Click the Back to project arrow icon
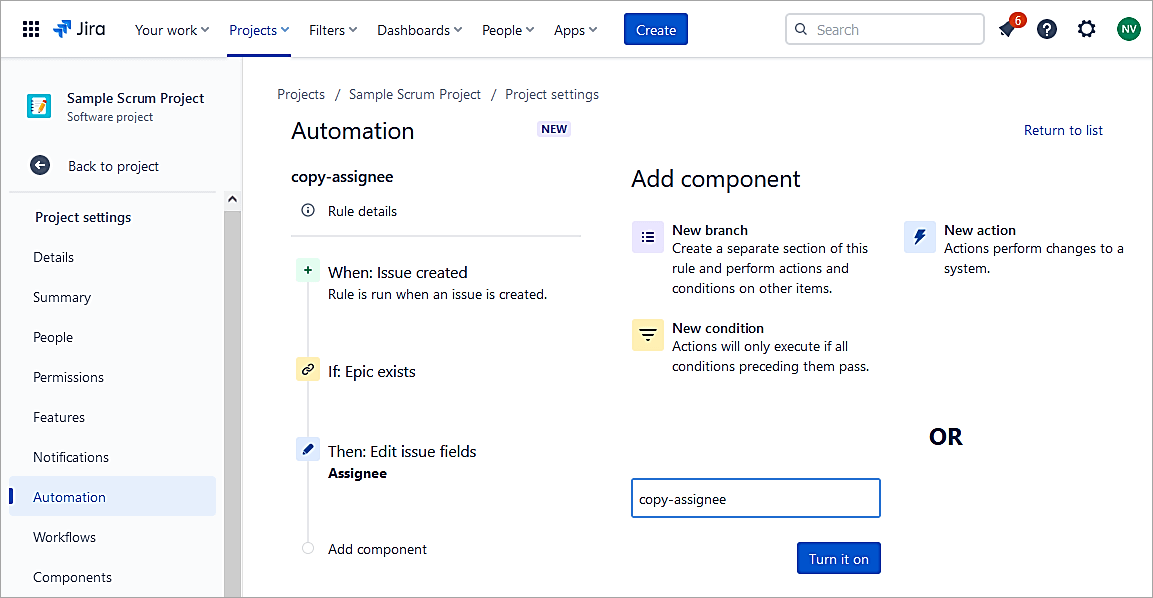Viewport: 1153px width, 598px height. 40,166
